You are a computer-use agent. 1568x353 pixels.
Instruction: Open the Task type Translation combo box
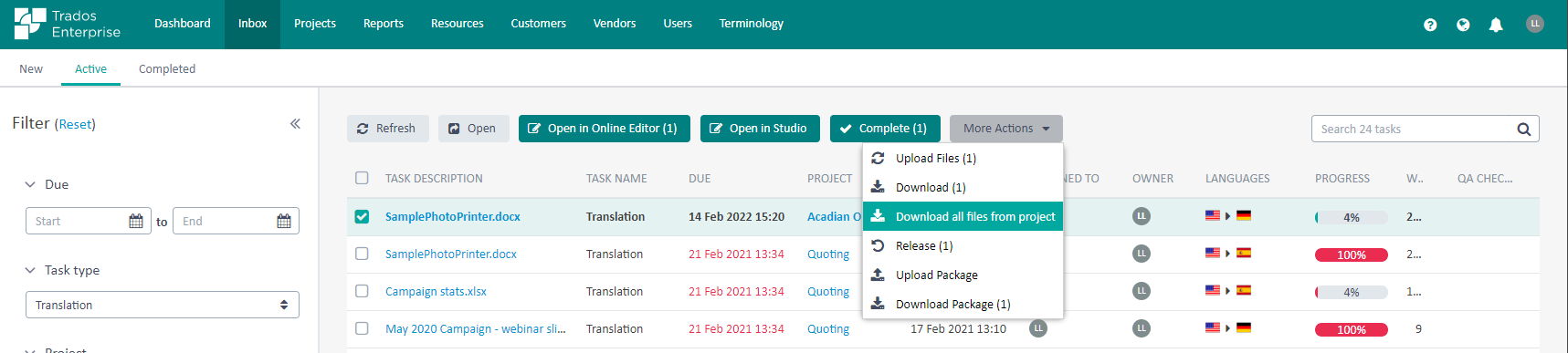(x=163, y=305)
